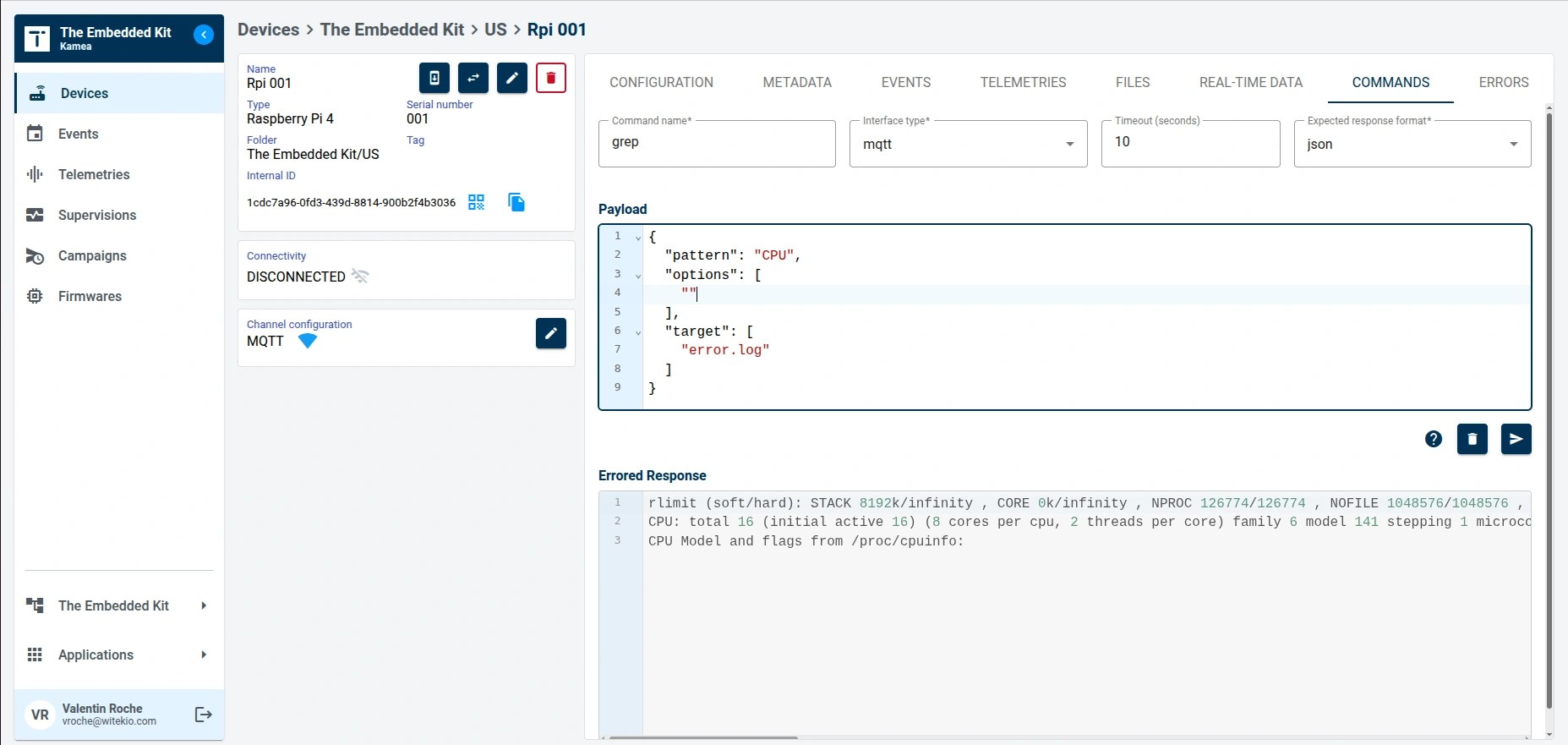Screen dimensions: 1568x745
Task: Click the internal ID text 1cdc7a96
Action: point(351,202)
